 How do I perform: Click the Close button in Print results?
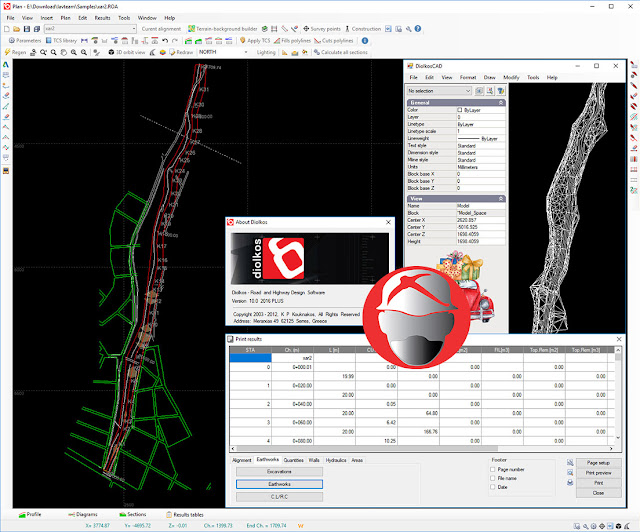point(598,493)
